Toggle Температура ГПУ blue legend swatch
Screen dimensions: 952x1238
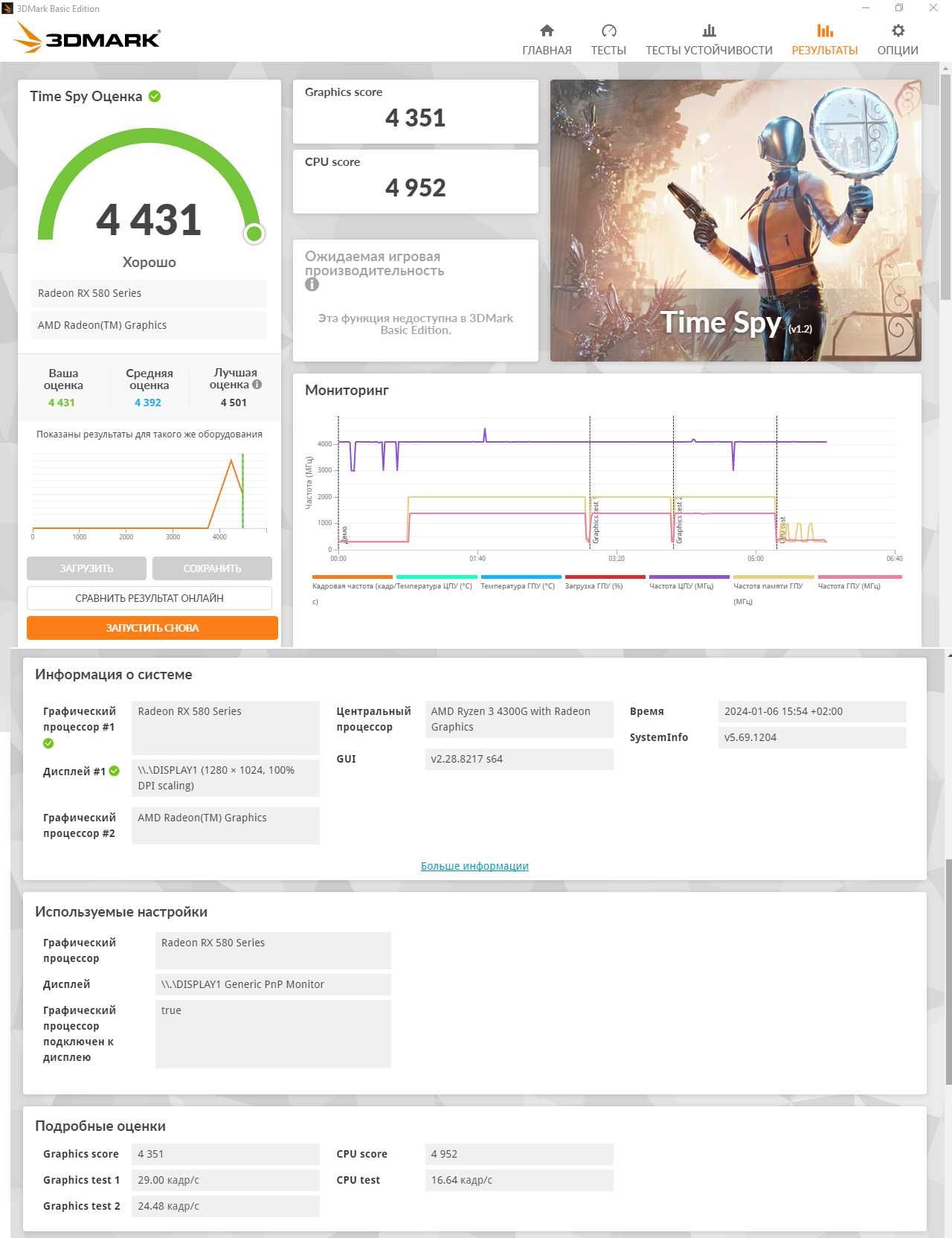(521, 577)
